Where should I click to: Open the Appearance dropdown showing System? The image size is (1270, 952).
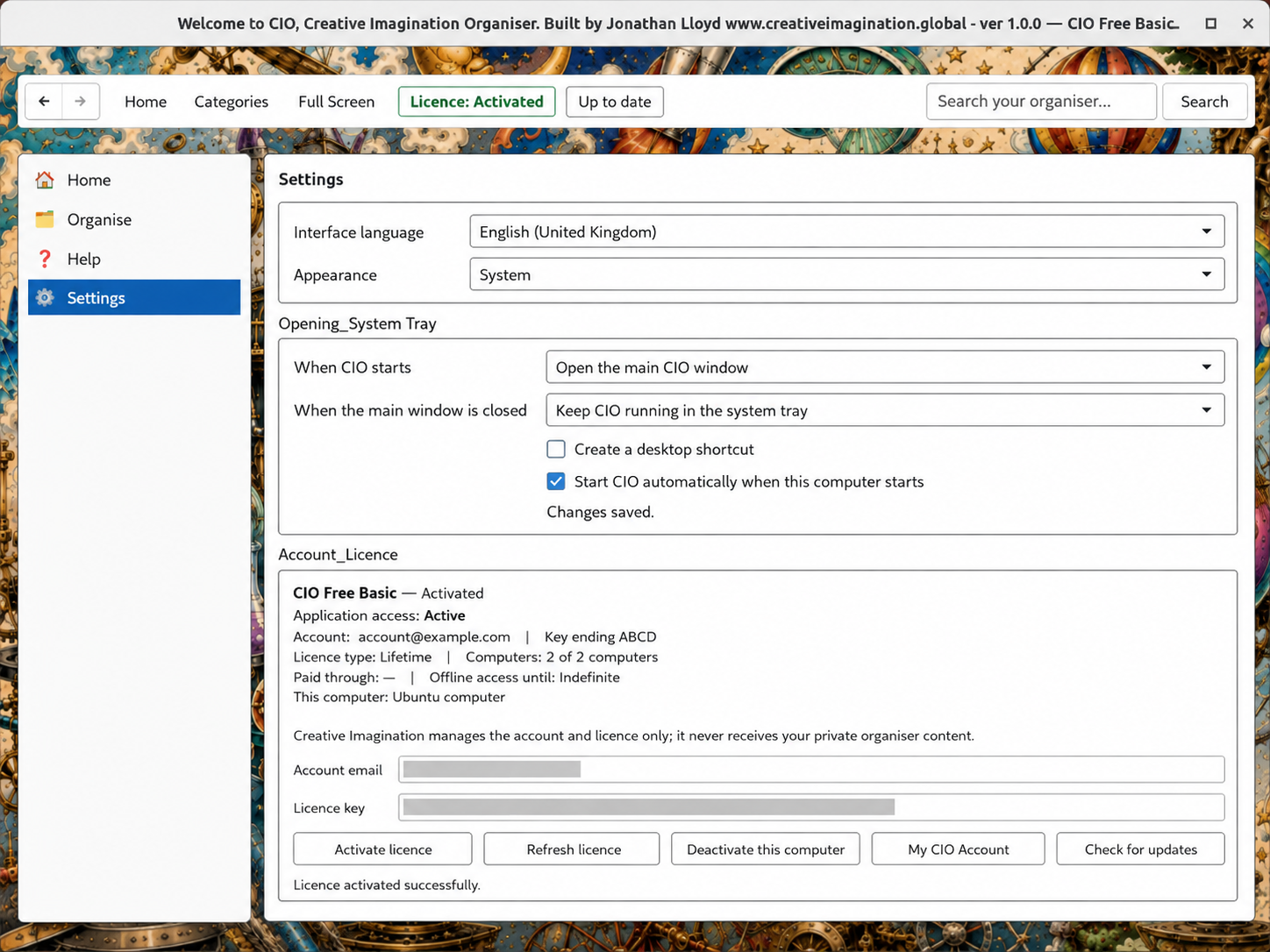(x=847, y=274)
